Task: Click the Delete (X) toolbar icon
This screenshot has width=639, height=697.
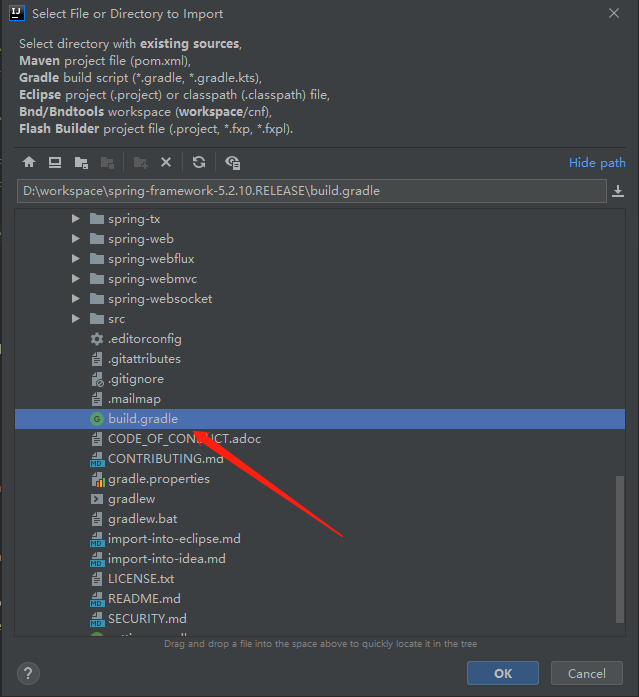Action: (166, 162)
